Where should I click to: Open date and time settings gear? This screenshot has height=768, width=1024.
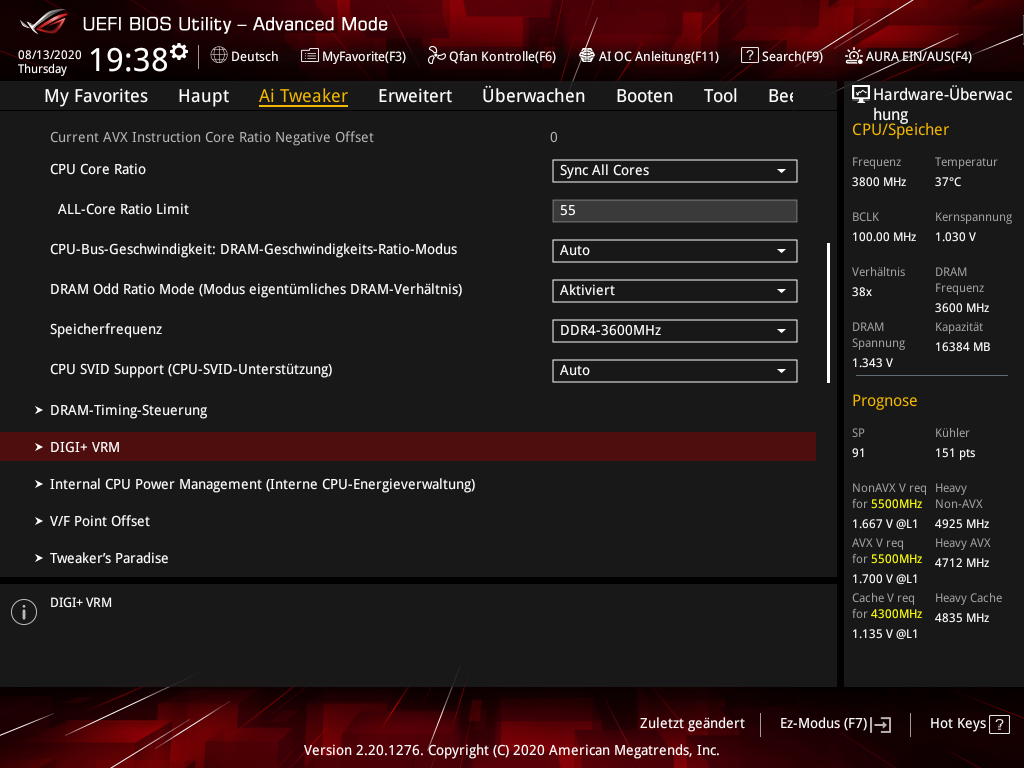pyautogui.click(x=179, y=51)
